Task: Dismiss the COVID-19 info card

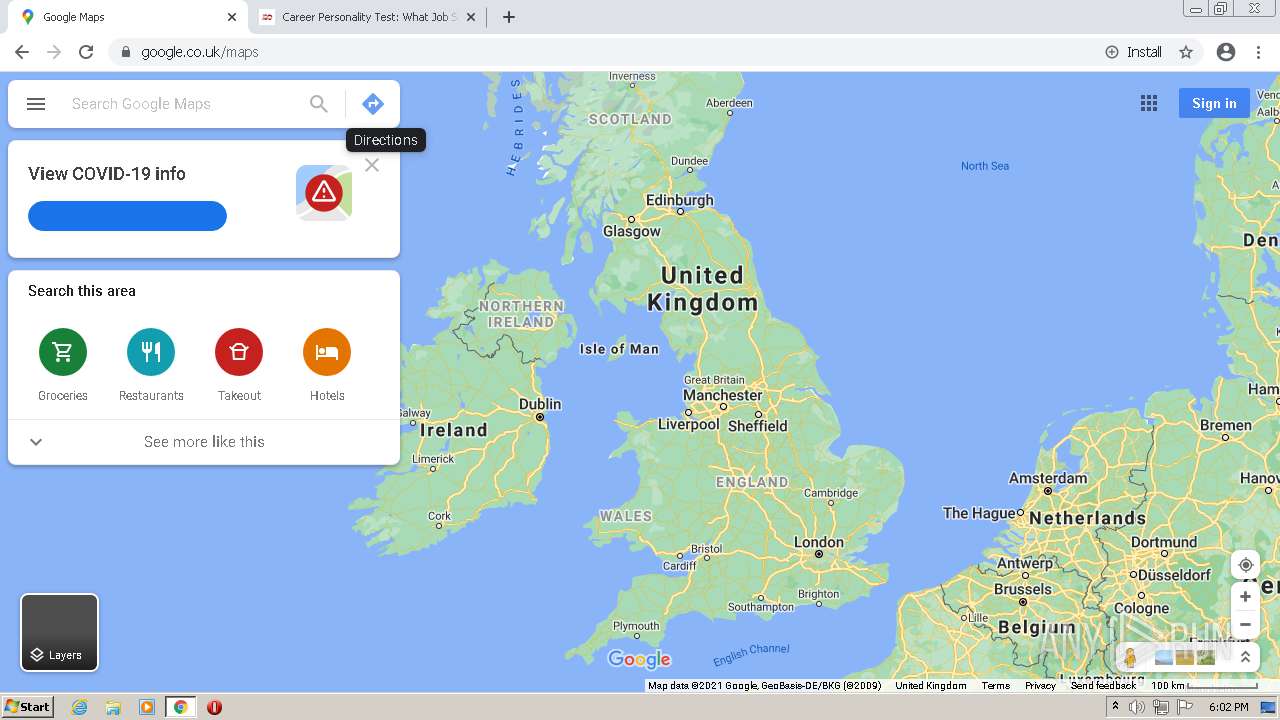Action: [372, 165]
